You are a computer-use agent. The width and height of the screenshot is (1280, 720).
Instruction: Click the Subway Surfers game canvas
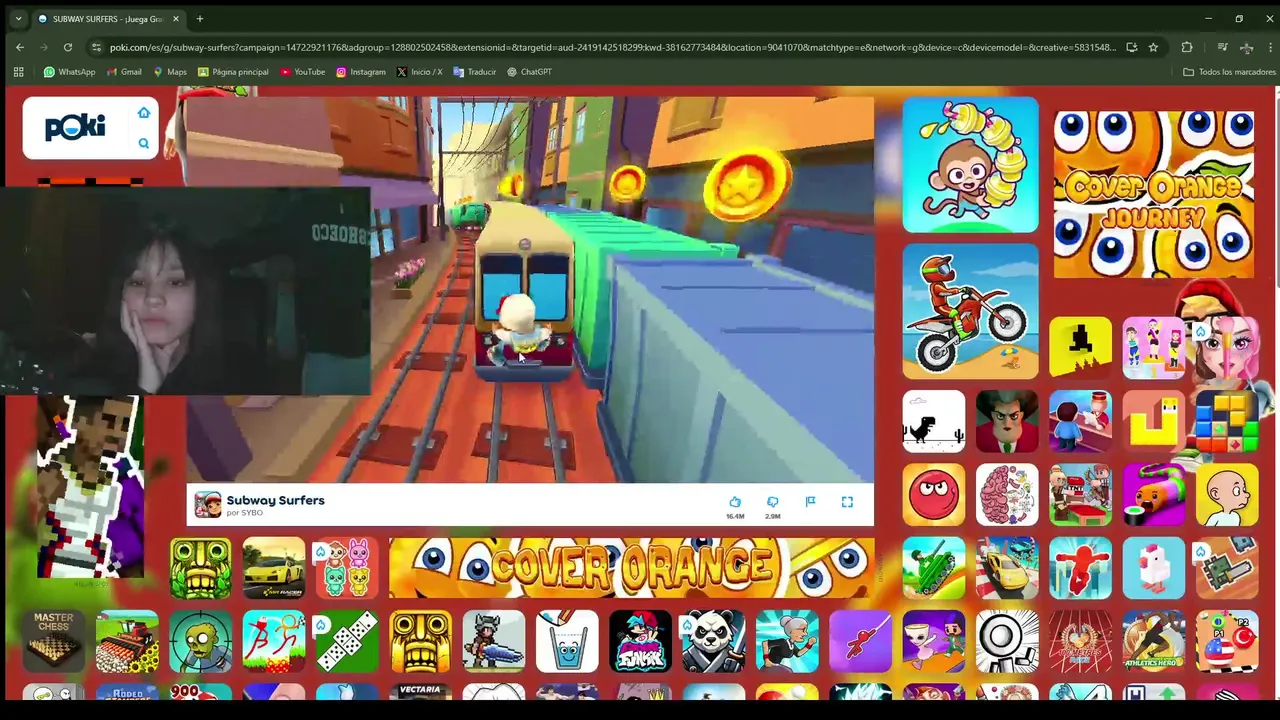click(x=530, y=290)
